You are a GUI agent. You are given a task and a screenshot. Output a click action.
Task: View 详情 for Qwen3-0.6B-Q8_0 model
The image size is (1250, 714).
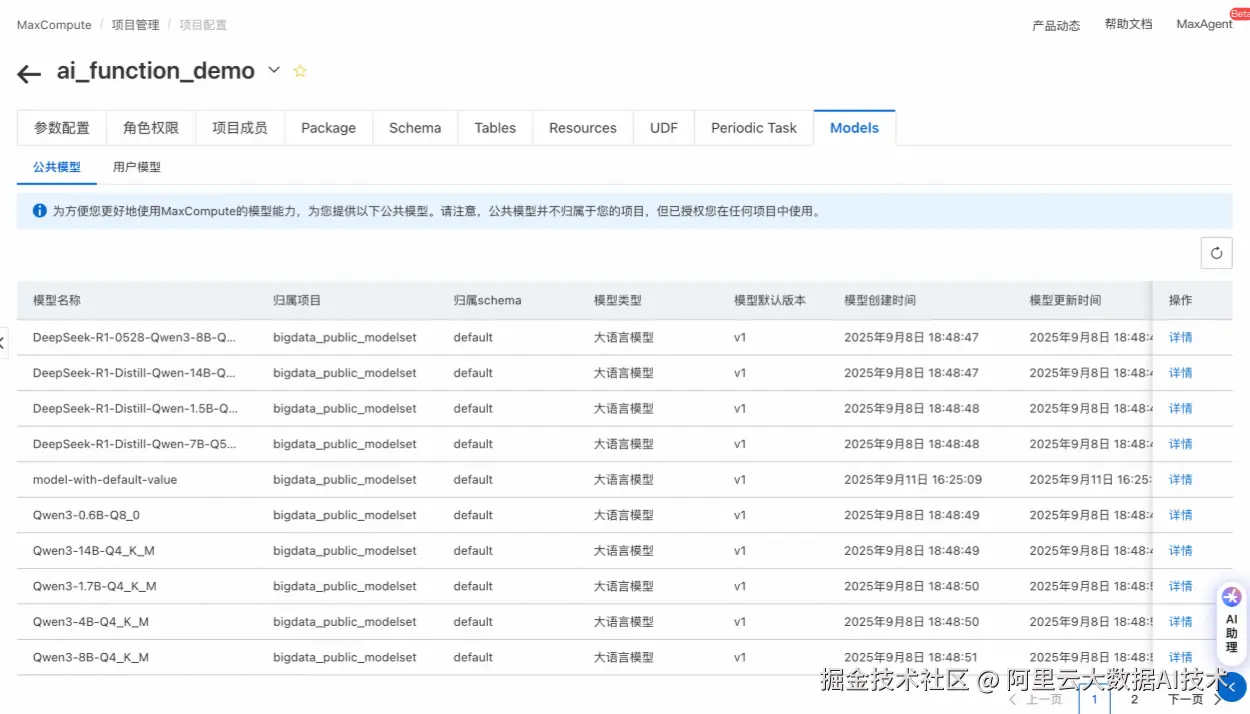pos(1180,515)
